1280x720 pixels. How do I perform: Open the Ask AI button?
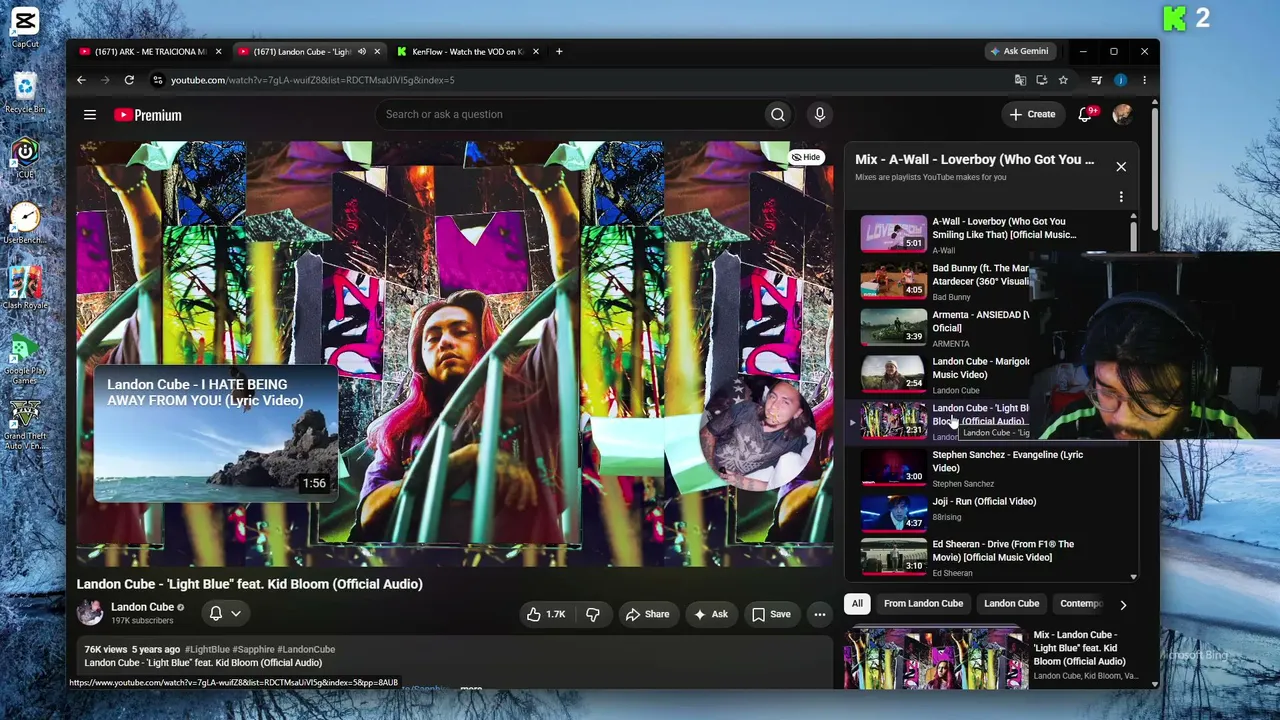click(711, 614)
